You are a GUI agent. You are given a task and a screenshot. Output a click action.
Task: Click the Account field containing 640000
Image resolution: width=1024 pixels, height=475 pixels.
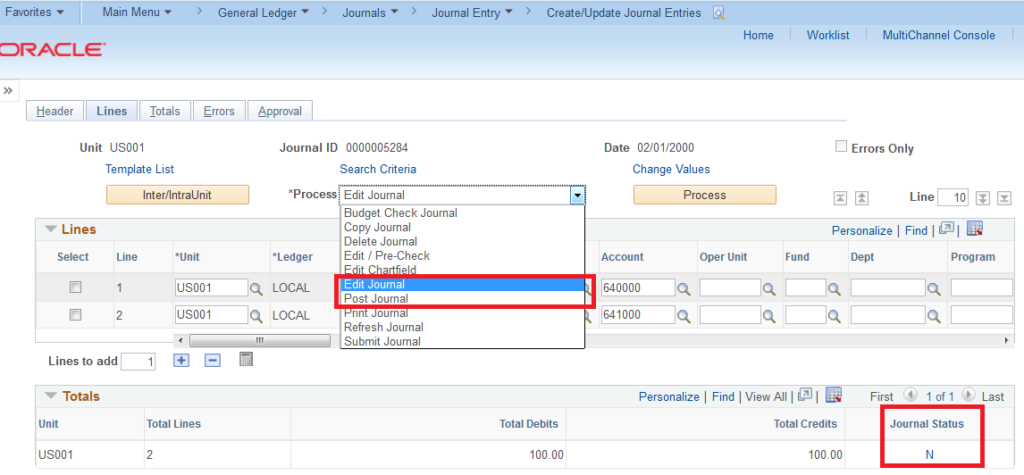coord(638,288)
